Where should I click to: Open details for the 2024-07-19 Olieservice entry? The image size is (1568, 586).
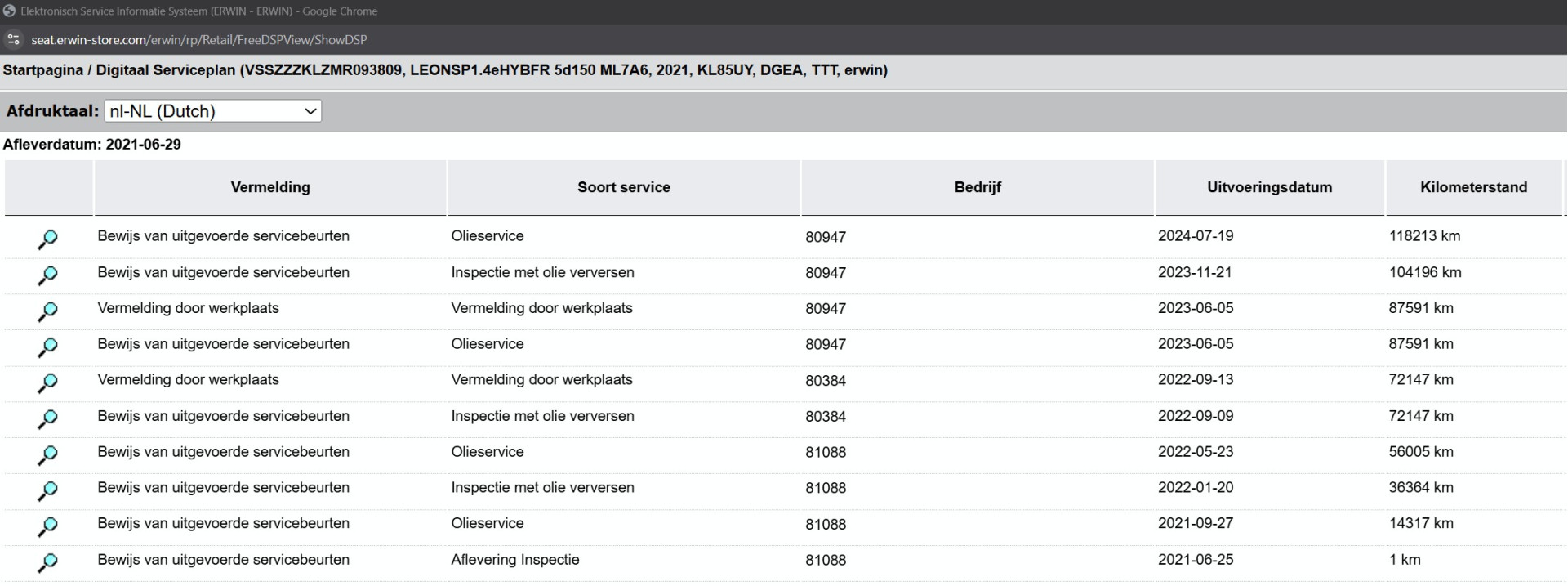pos(47,239)
